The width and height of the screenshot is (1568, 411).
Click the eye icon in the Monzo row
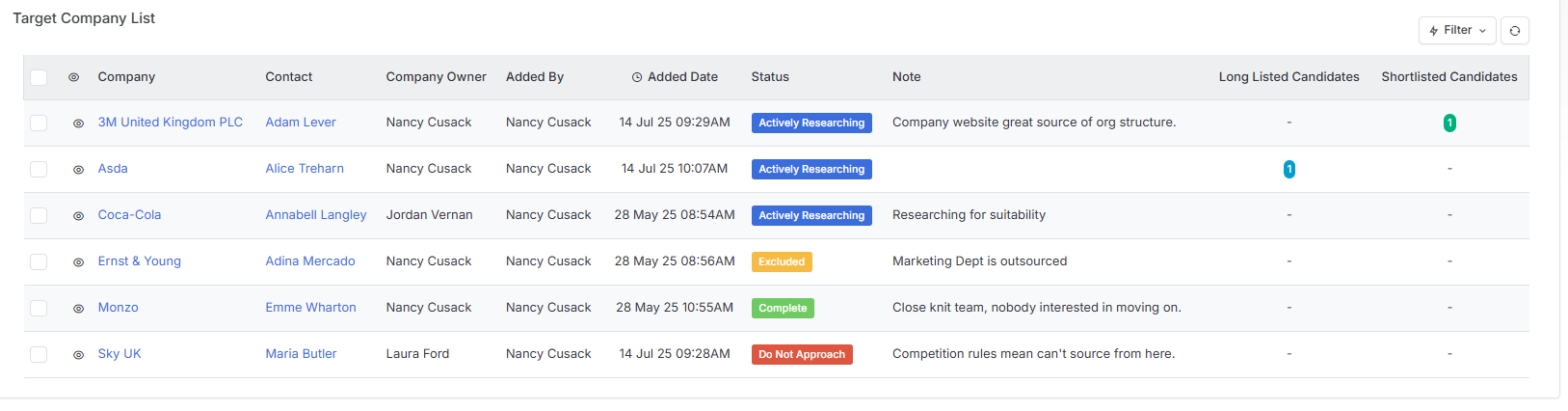[x=78, y=309]
